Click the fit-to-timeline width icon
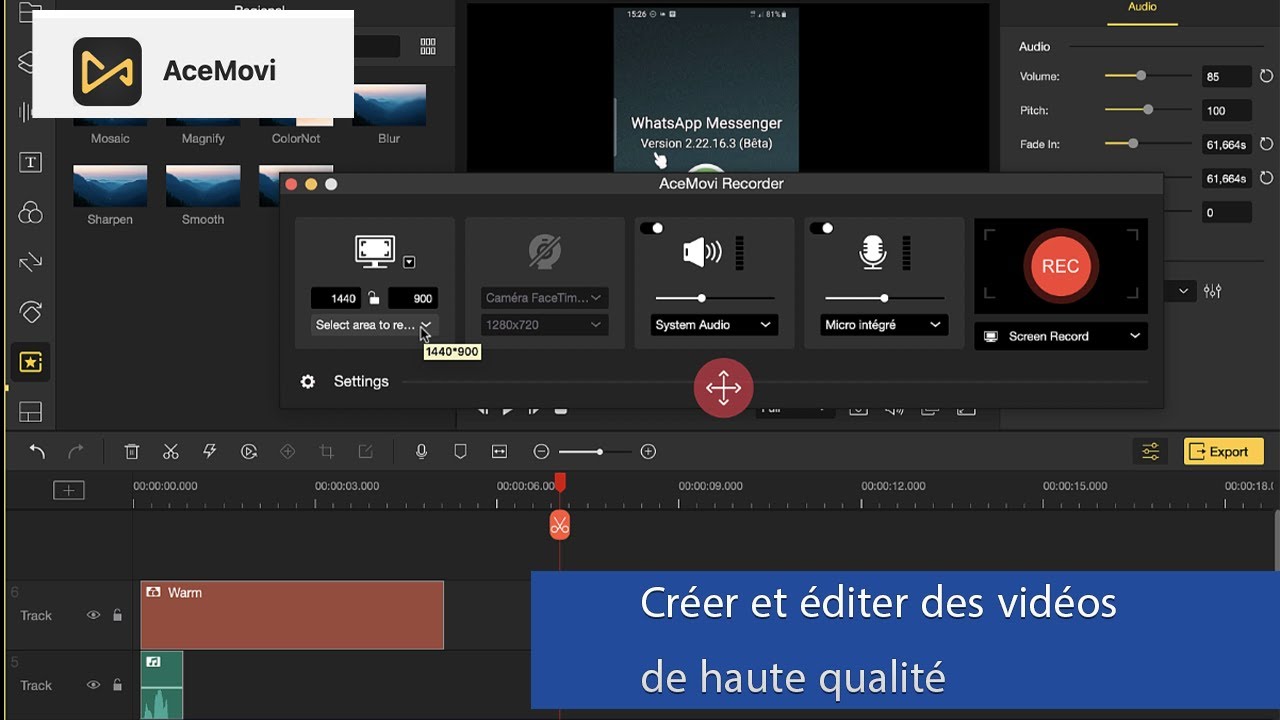 (x=500, y=452)
